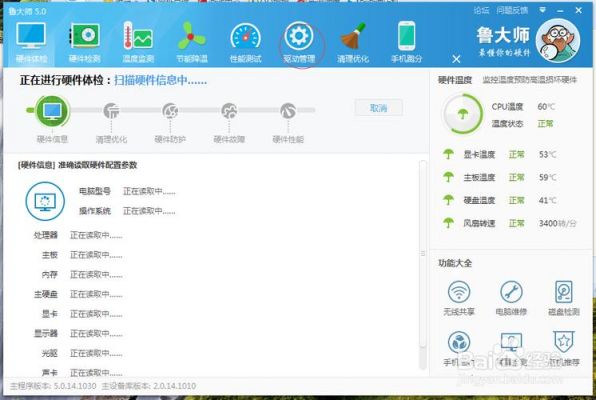Click the circular CPU temperature gauge
596x400 pixels.
(462, 114)
